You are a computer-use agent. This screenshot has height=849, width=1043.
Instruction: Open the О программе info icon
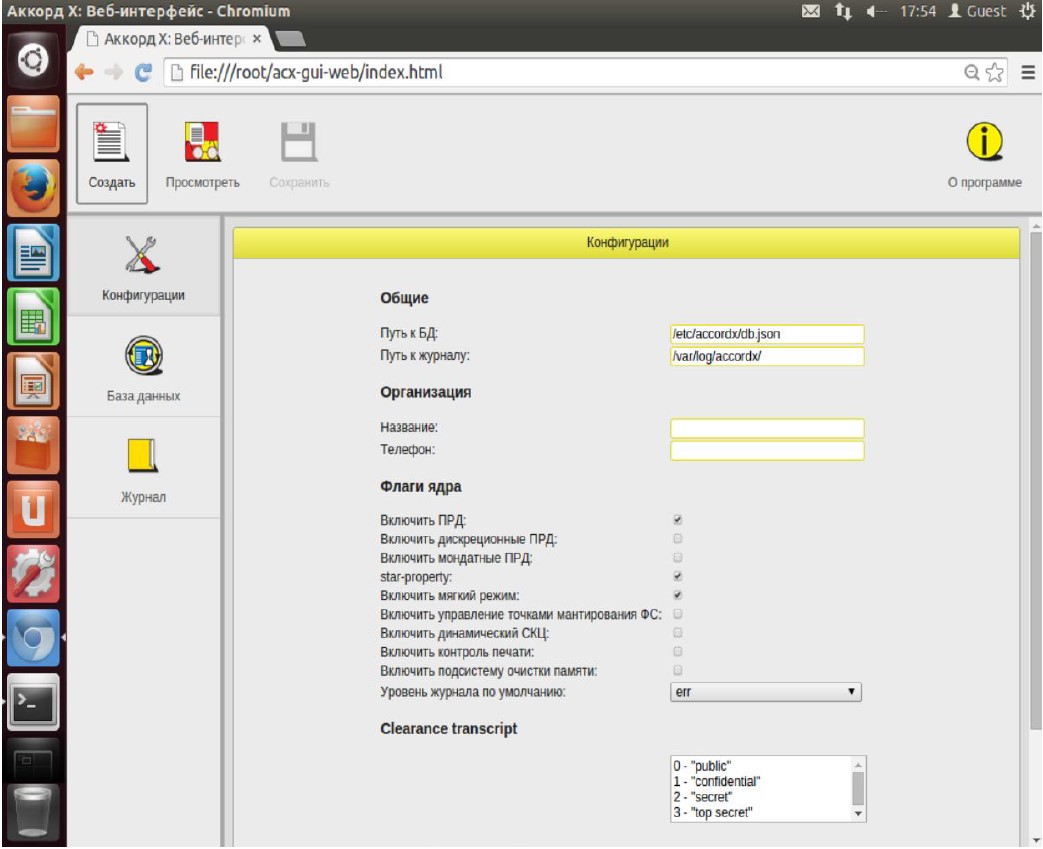pos(984,141)
